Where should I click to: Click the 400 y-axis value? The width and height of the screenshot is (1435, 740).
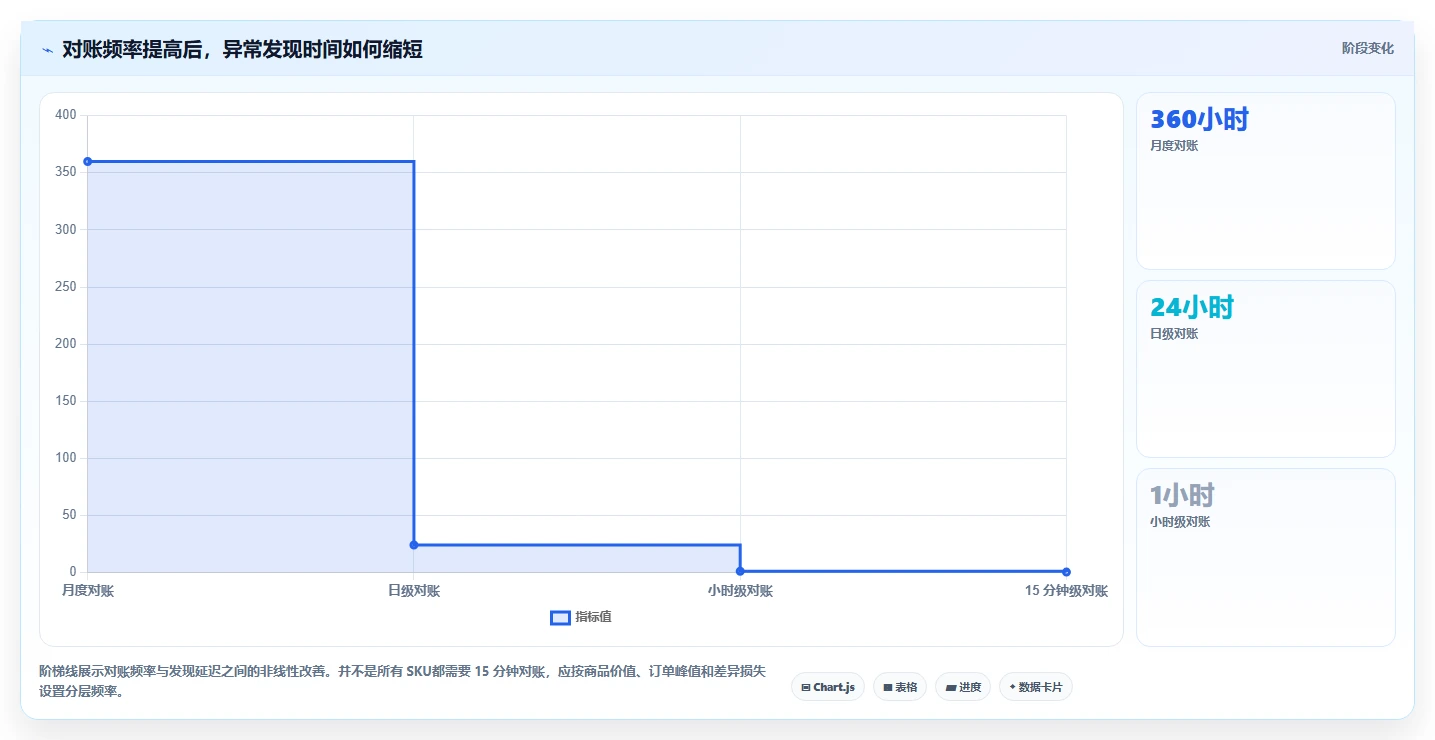[x=66, y=115]
